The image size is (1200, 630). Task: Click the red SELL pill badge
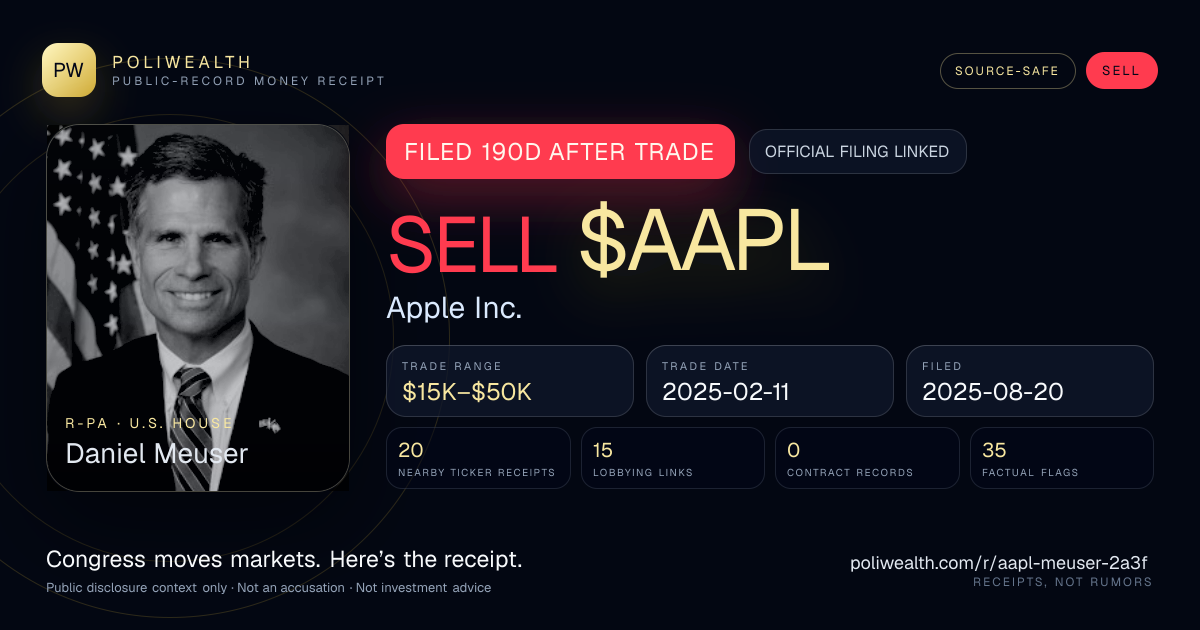coord(1121,71)
